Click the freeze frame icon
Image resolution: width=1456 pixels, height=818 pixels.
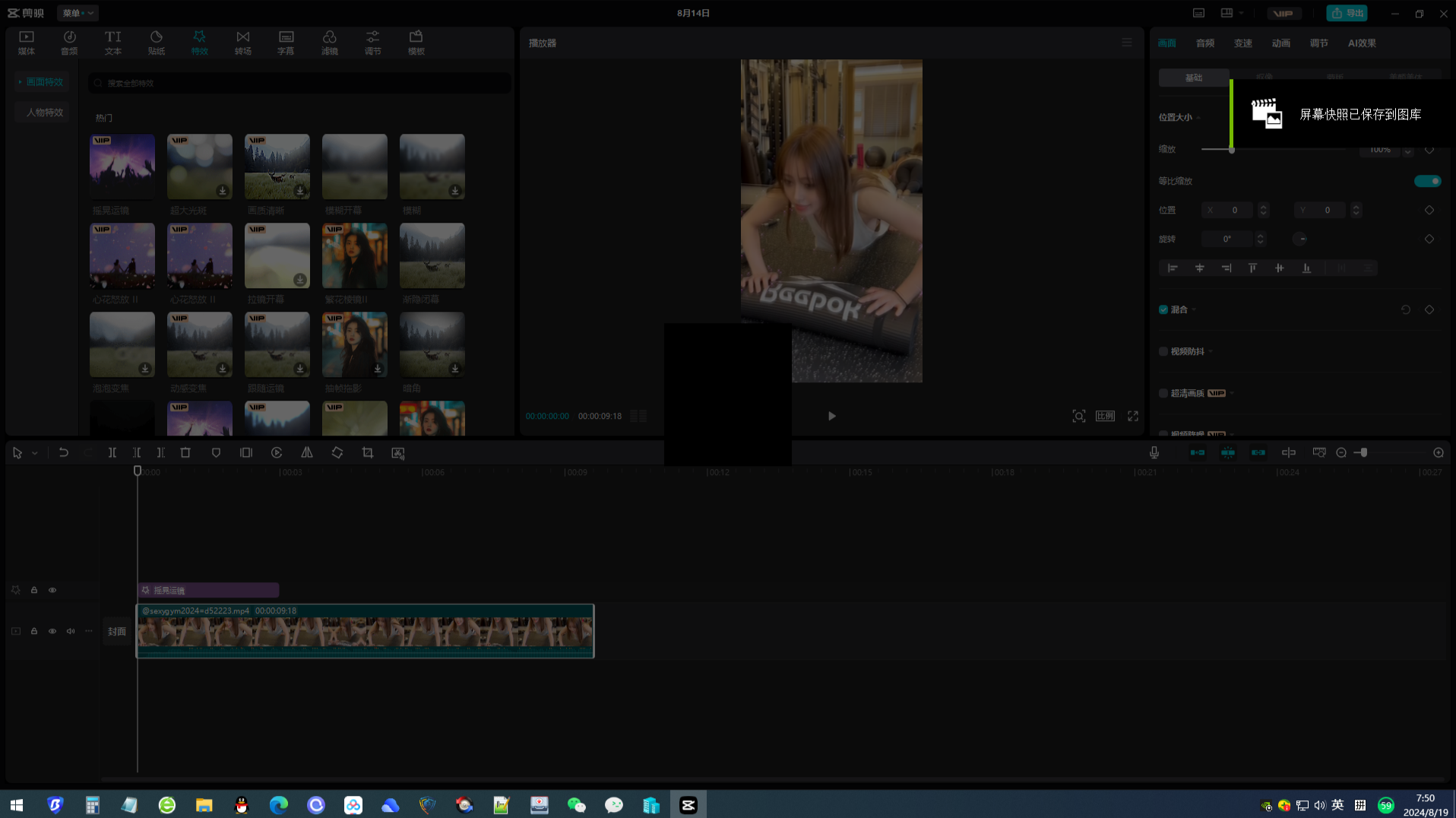[x=246, y=452]
